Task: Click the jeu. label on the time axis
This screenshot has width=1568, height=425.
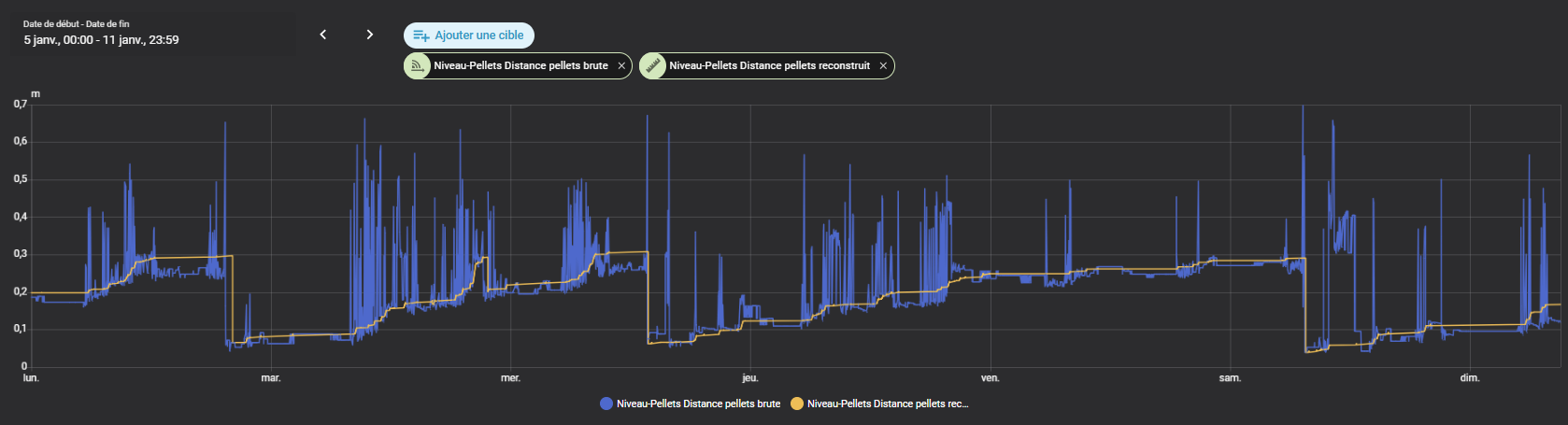Action: pos(749,378)
